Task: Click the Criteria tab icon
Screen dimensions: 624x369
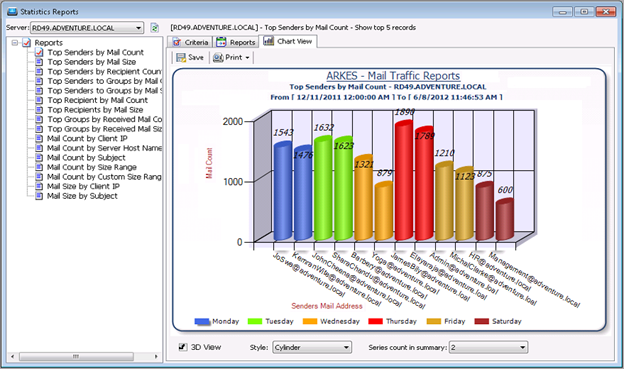Action: (177, 42)
